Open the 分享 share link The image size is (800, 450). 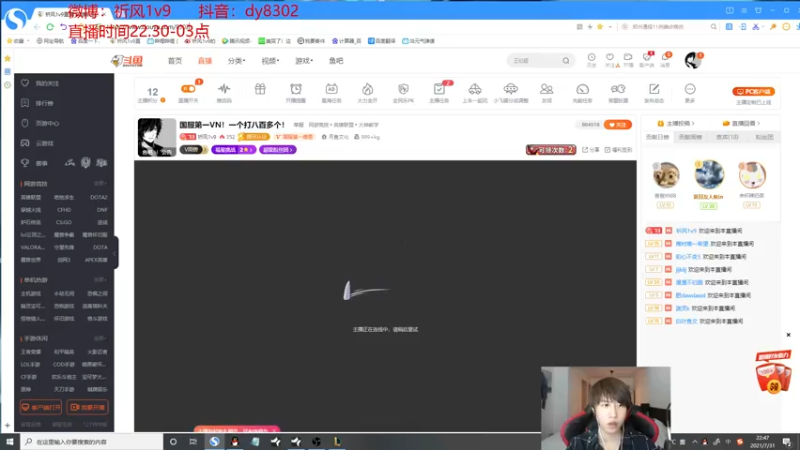click(591, 149)
